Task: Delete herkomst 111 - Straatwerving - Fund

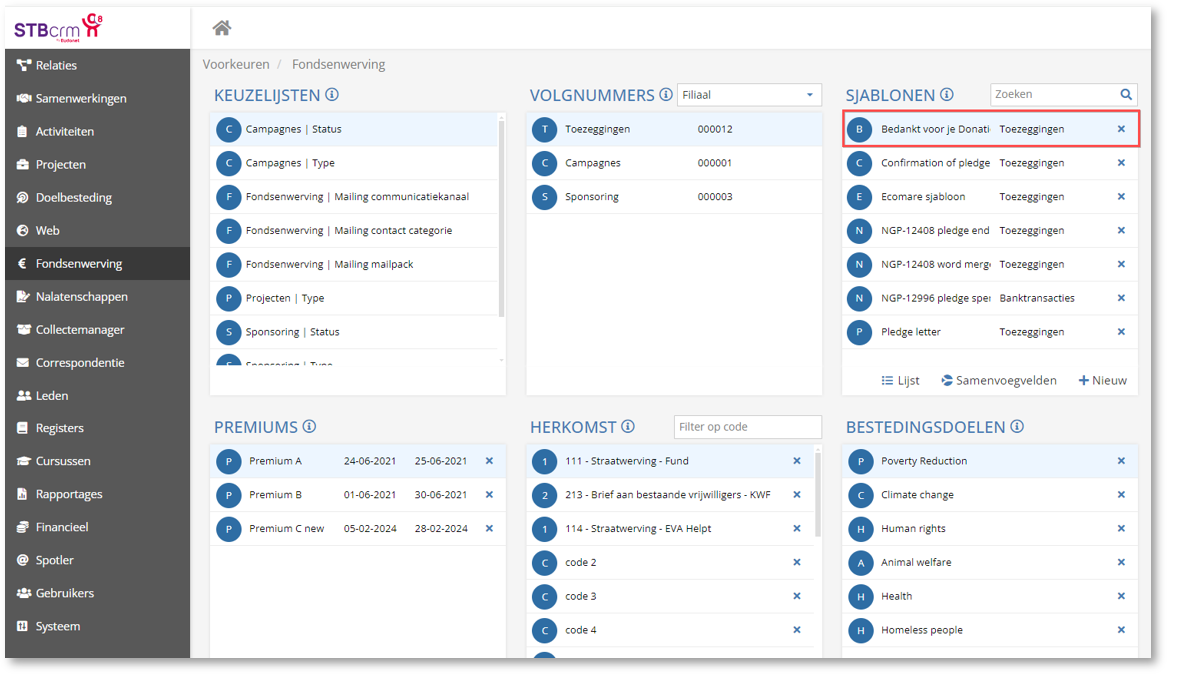Action: coord(797,461)
